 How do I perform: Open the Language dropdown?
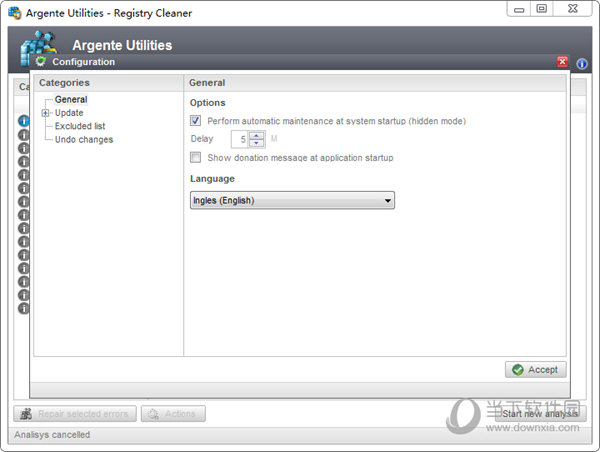[x=292, y=200]
